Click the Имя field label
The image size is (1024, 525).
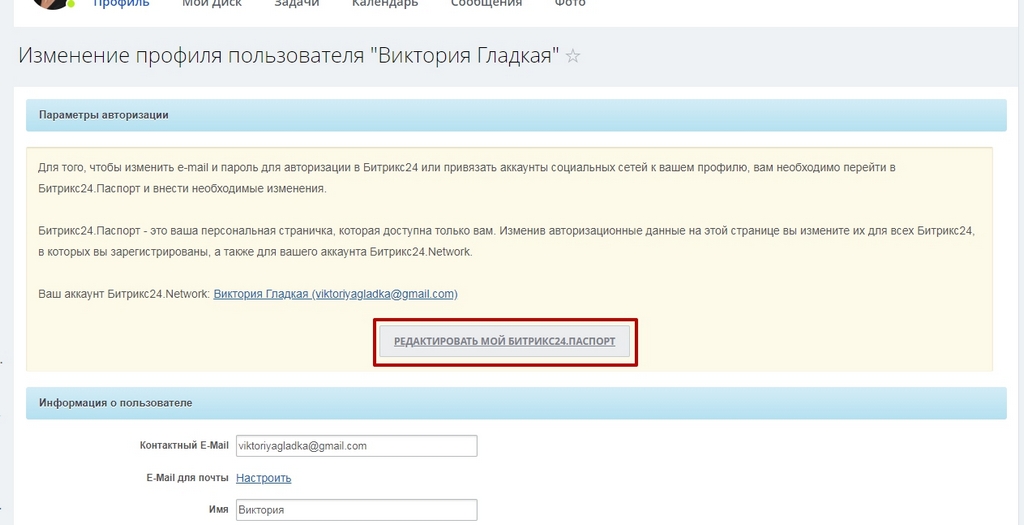coord(219,509)
